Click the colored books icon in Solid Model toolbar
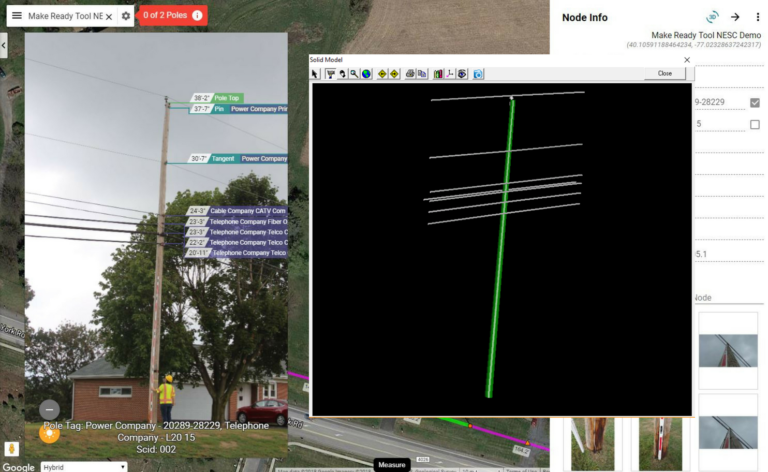 [438, 74]
